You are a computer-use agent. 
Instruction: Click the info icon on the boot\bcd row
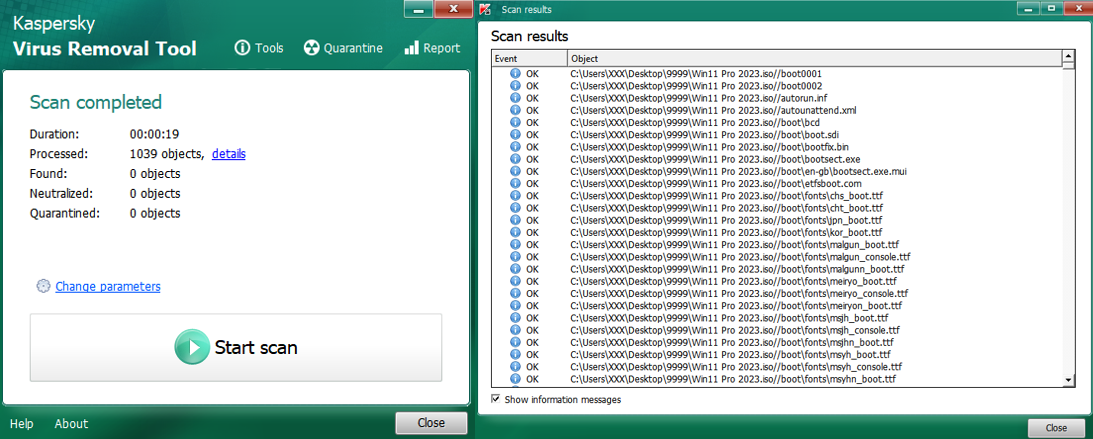pos(516,122)
